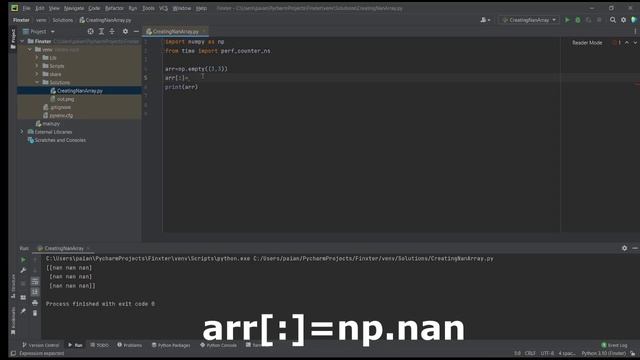The height and width of the screenshot is (360, 640).
Task: Open the Project view dropdown
Action: [39, 31]
